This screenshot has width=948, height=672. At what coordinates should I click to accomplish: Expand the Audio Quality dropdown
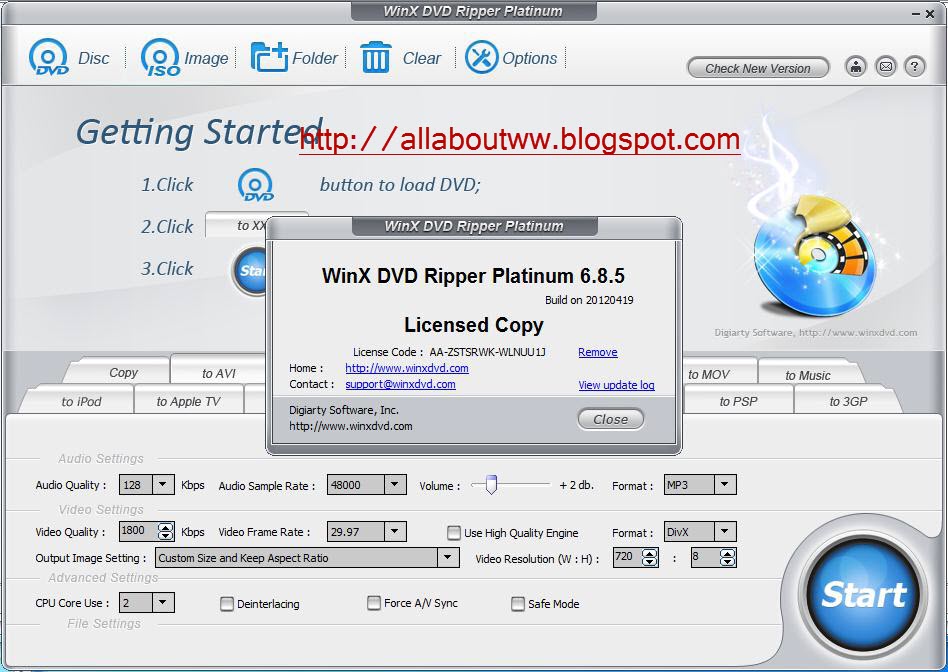tap(162, 484)
